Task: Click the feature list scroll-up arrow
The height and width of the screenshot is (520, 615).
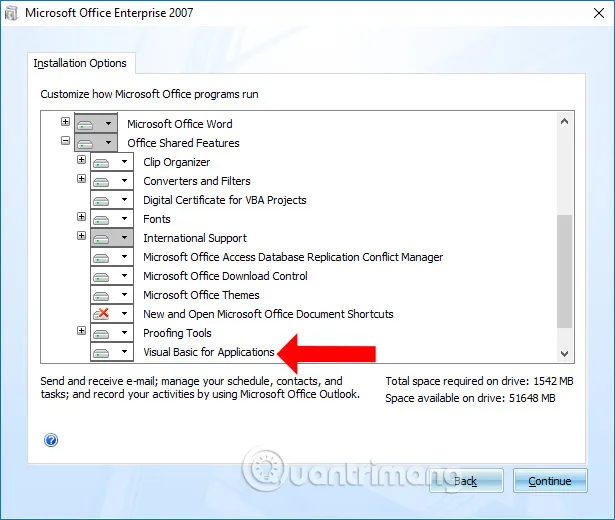Action: (564, 121)
